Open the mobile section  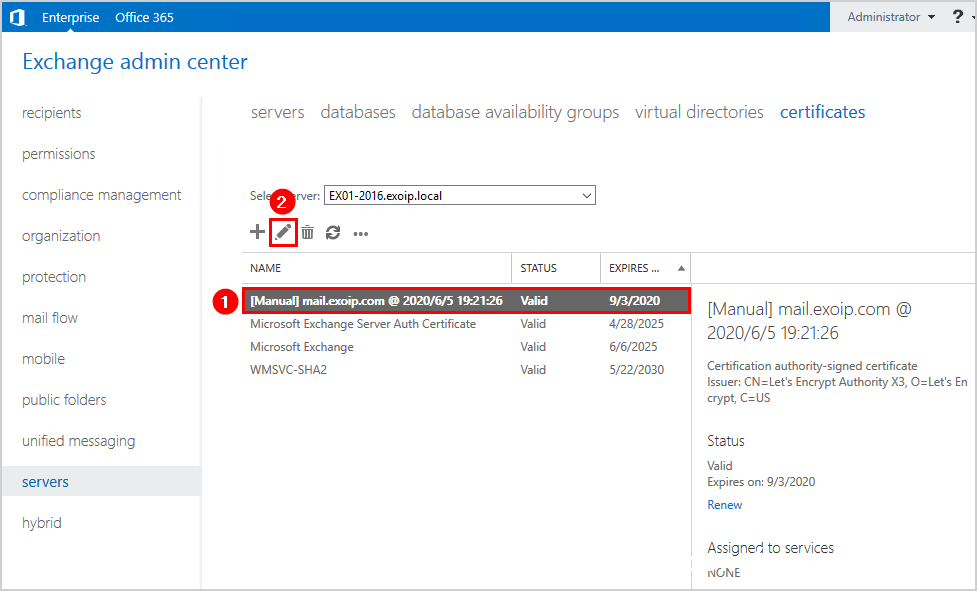[x=44, y=359]
